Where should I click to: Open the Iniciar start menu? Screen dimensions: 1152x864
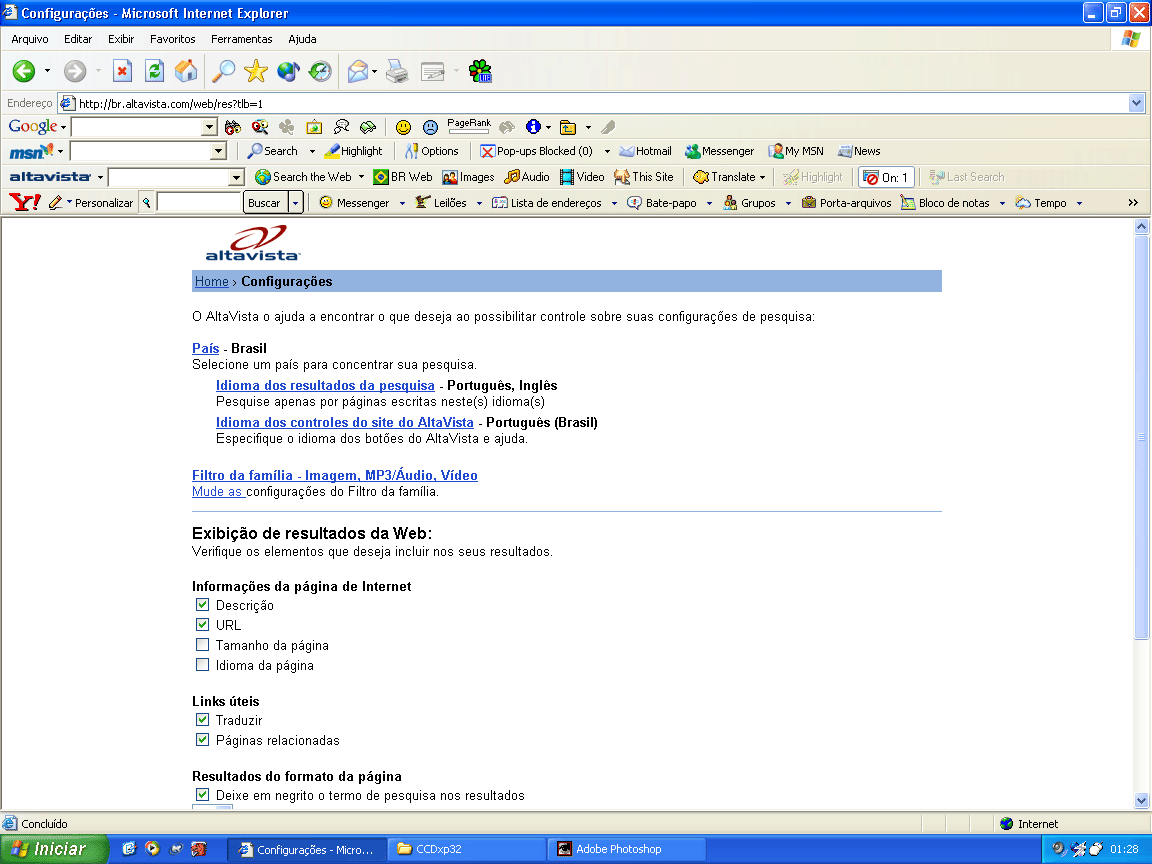(54, 849)
